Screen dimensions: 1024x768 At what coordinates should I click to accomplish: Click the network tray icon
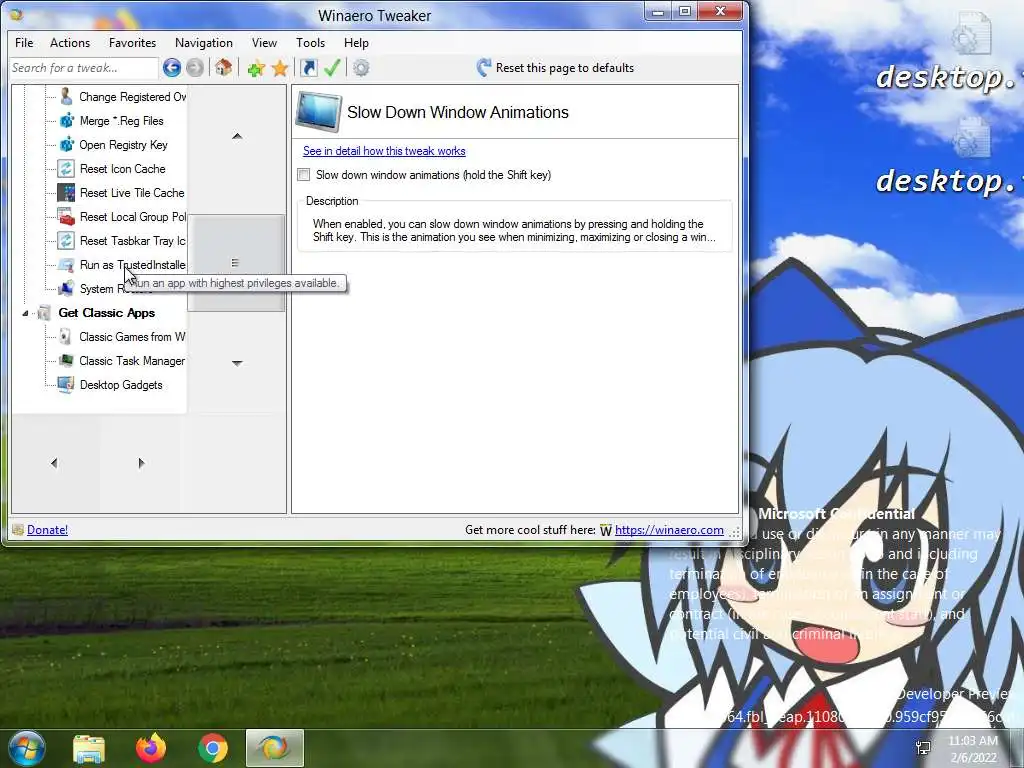pos(923,748)
